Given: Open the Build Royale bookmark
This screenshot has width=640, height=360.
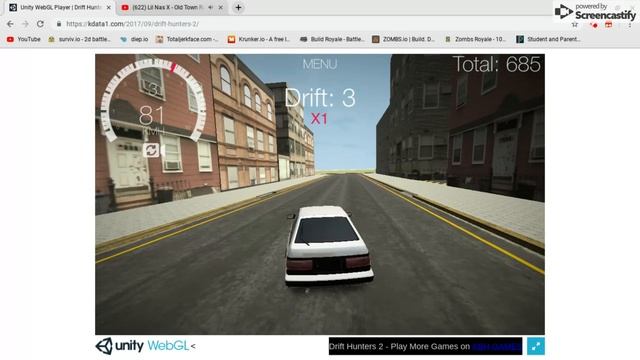Looking at the screenshot, I should [x=332, y=39].
